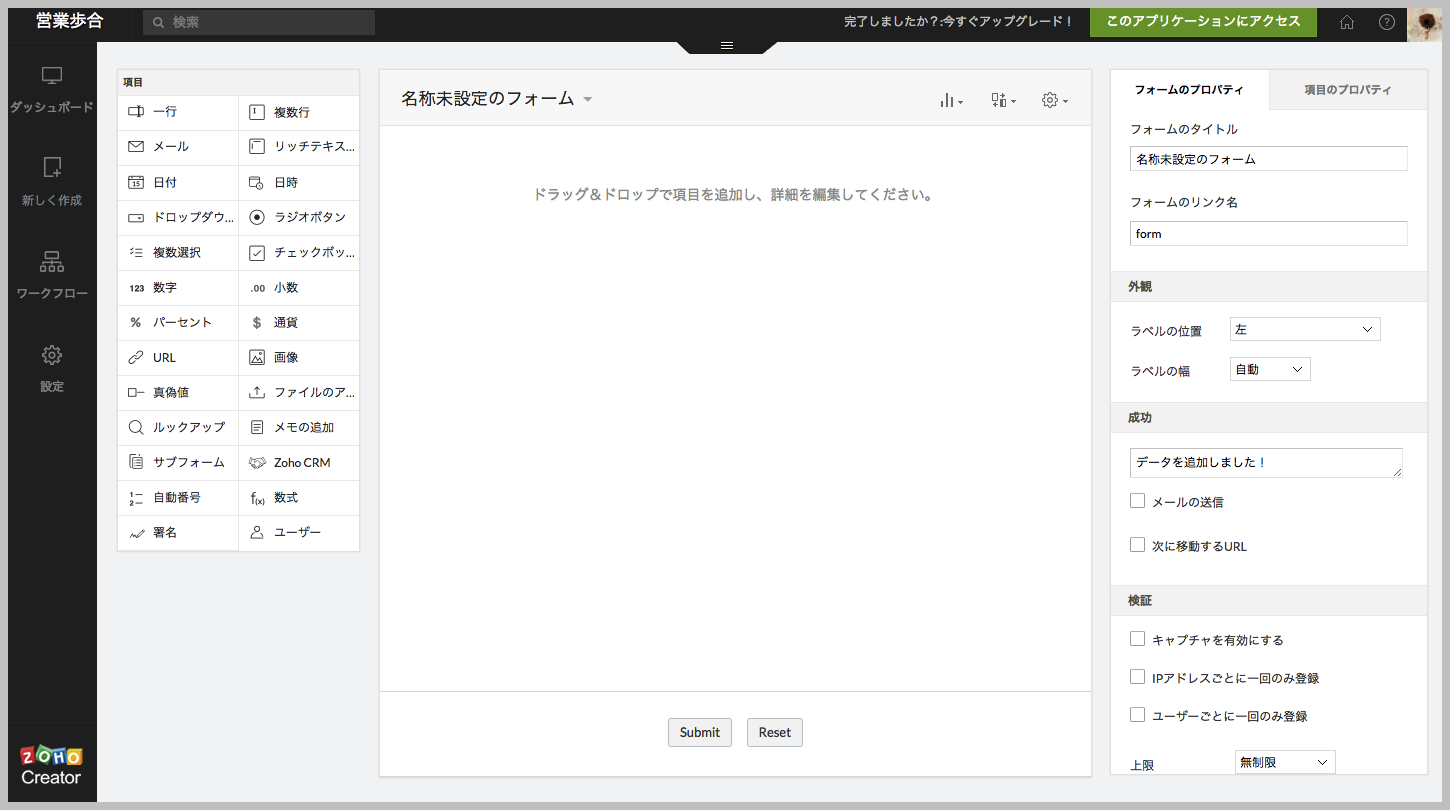Click the Dashboard monitor icon in sidebar
Screen dimensions: 1450x810
coord(52,76)
